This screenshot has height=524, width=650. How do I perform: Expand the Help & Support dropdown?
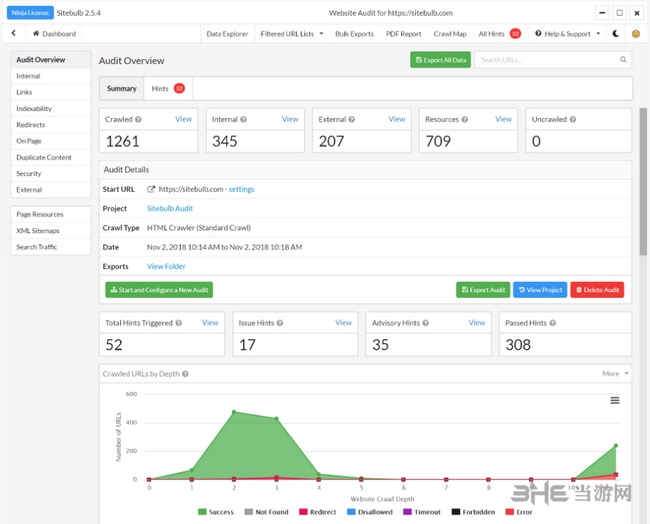click(568, 34)
